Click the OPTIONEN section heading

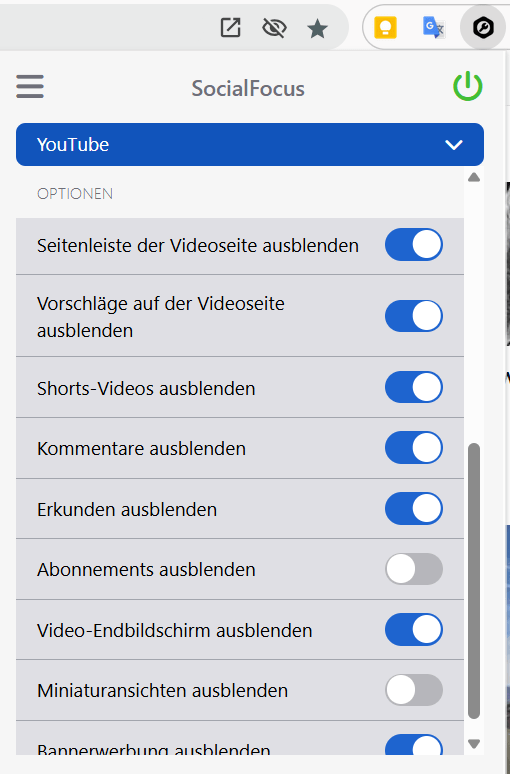pos(75,194)
